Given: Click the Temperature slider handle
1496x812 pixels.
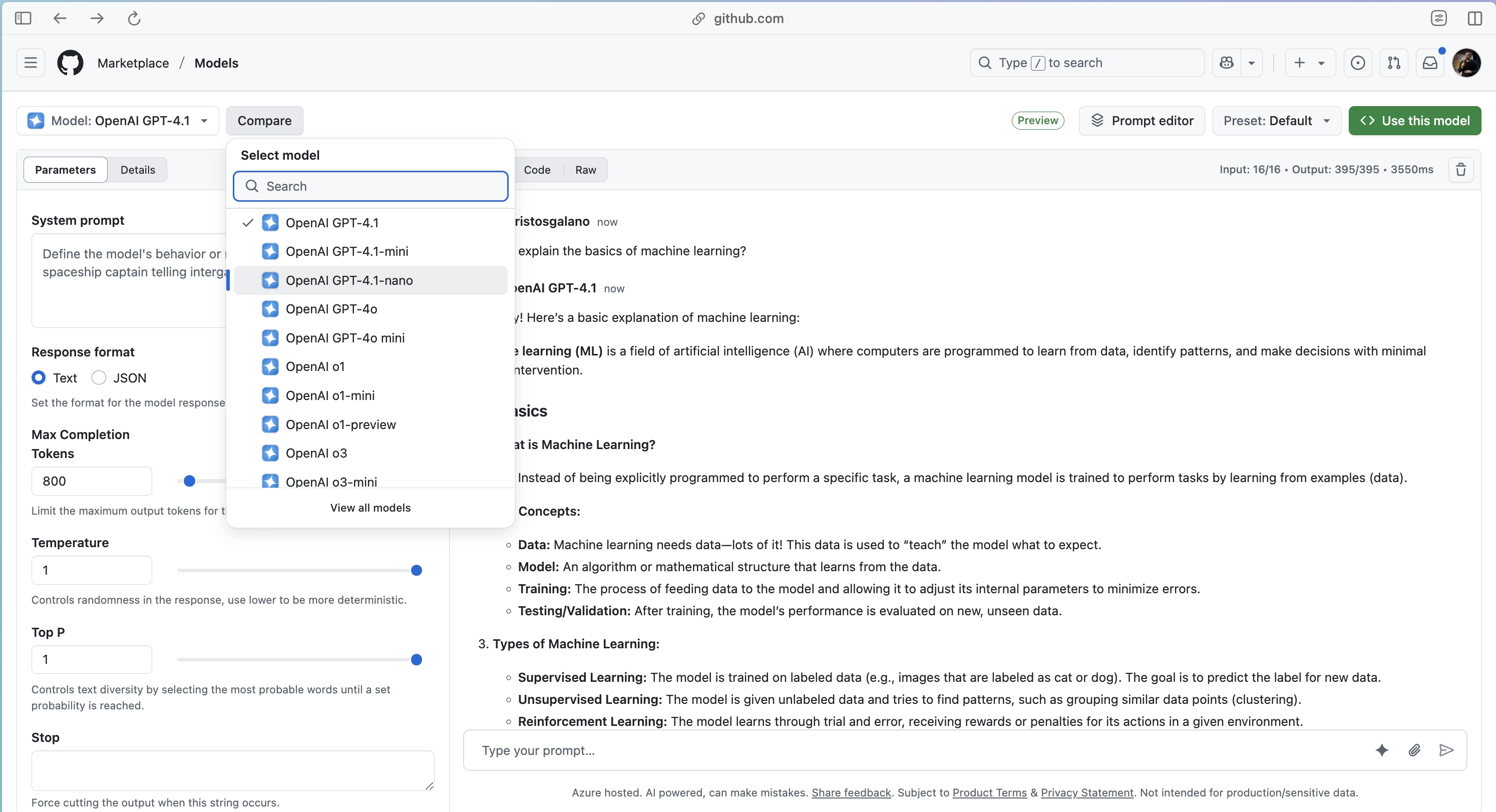Looking at the screenshot, I should [x=417, y=570].
